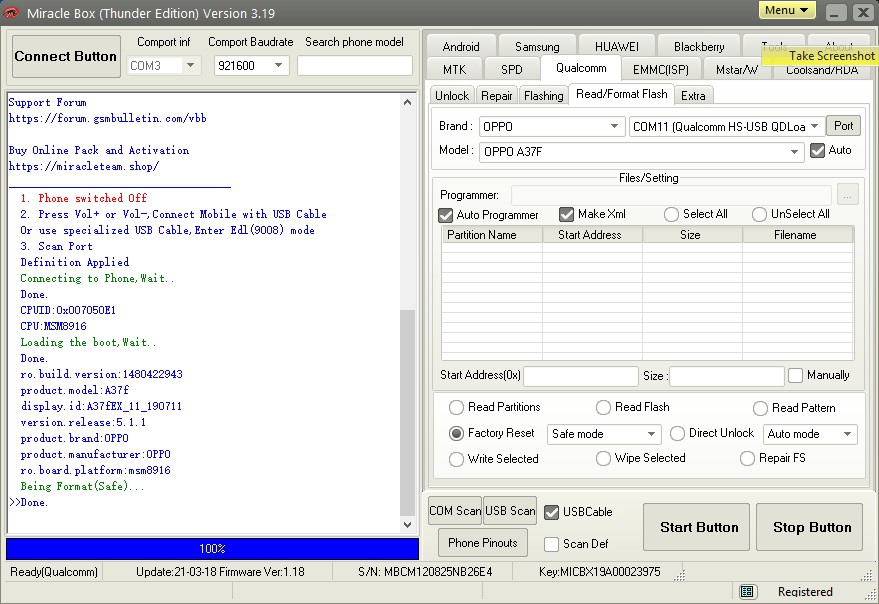Toggle the USBCable checkbox
879x604 pixels.
point(552,512)
